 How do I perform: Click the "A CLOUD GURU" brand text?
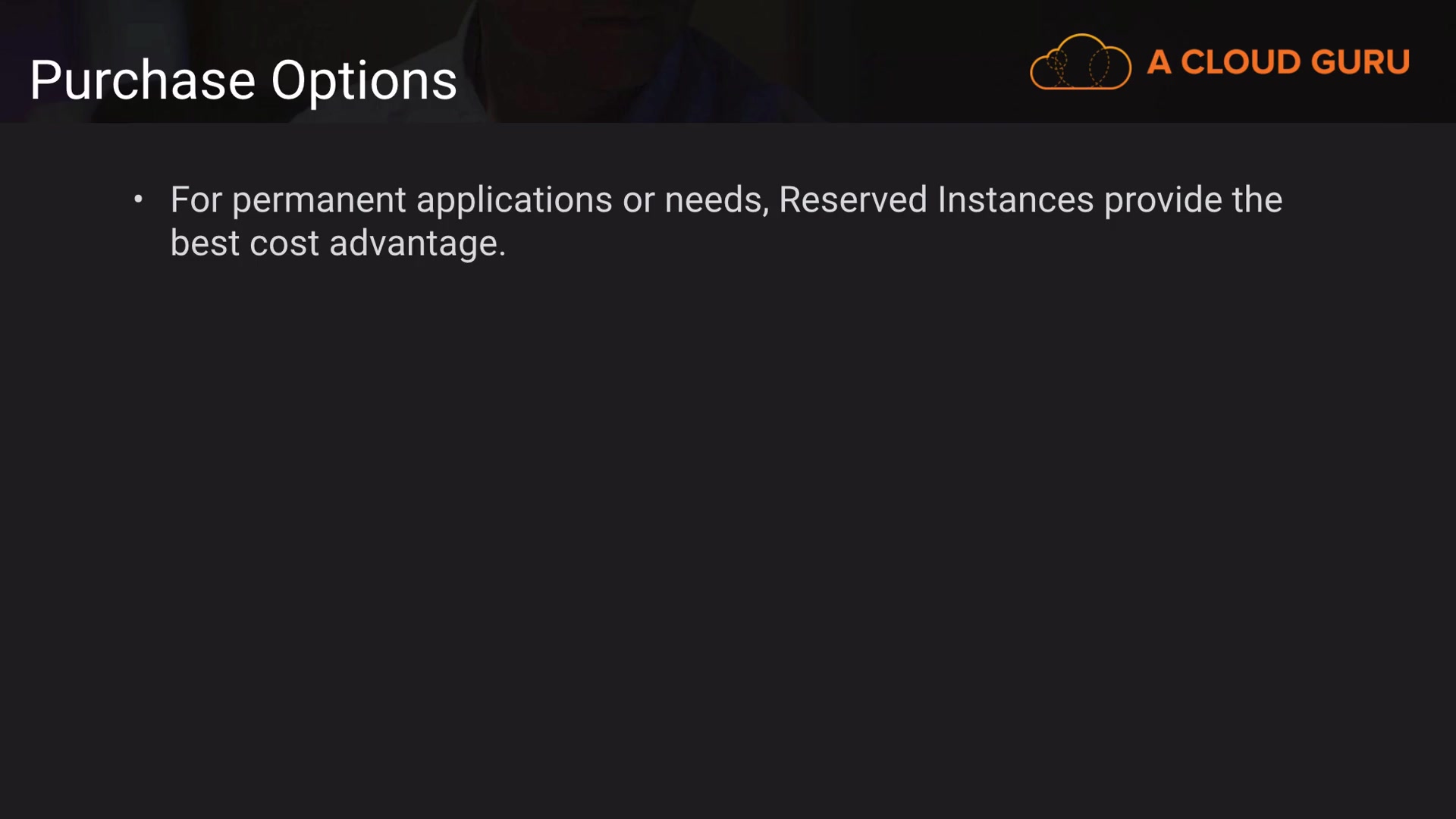(1278, 62)
